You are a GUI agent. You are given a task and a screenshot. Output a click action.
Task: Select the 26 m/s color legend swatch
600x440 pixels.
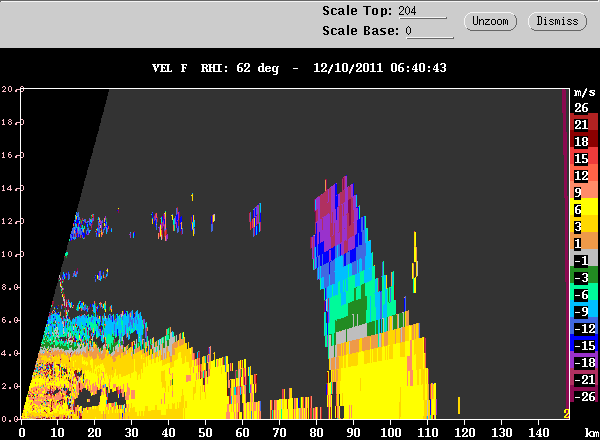(584, 108)
